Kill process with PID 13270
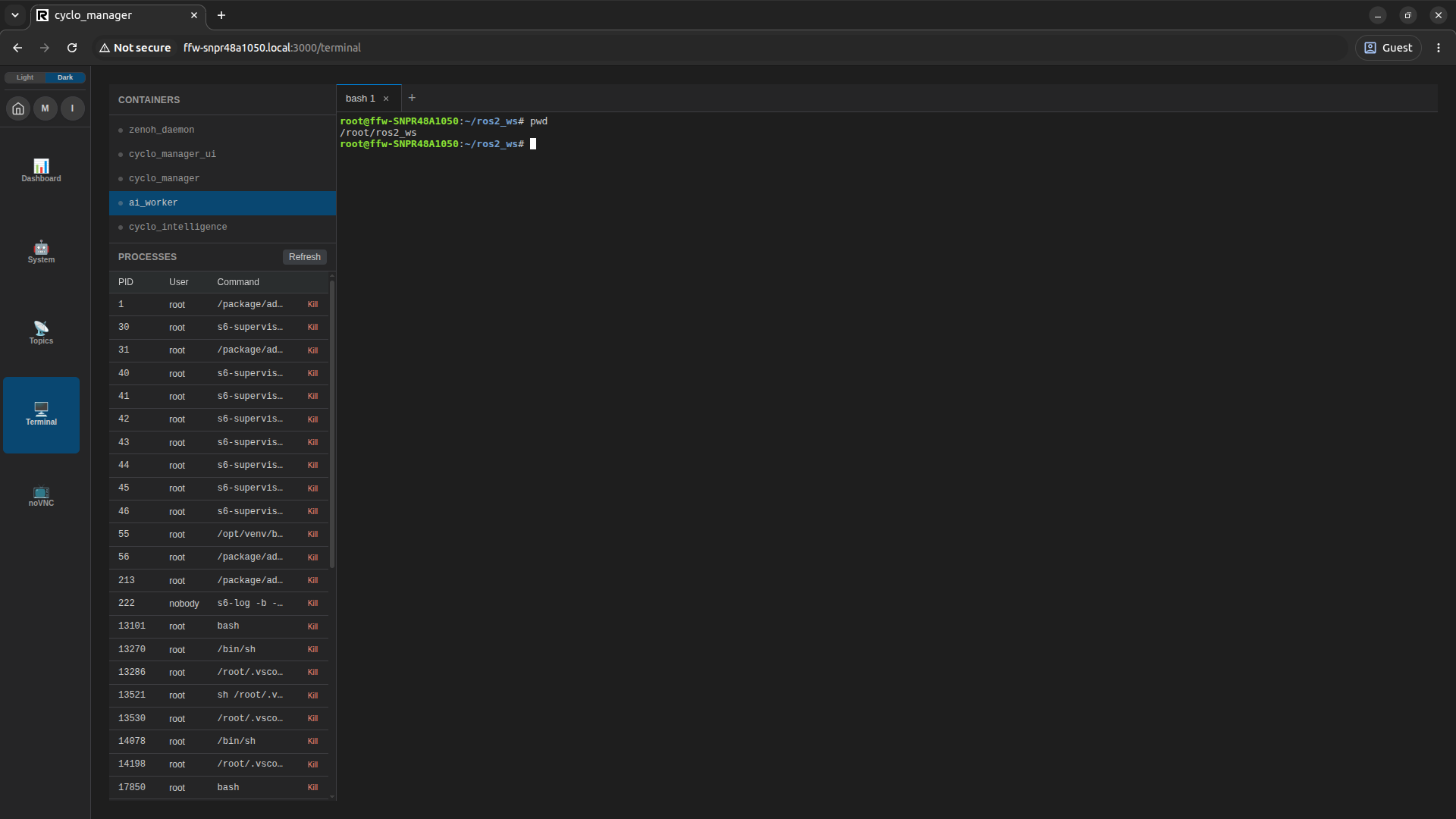 pos(312,650)
